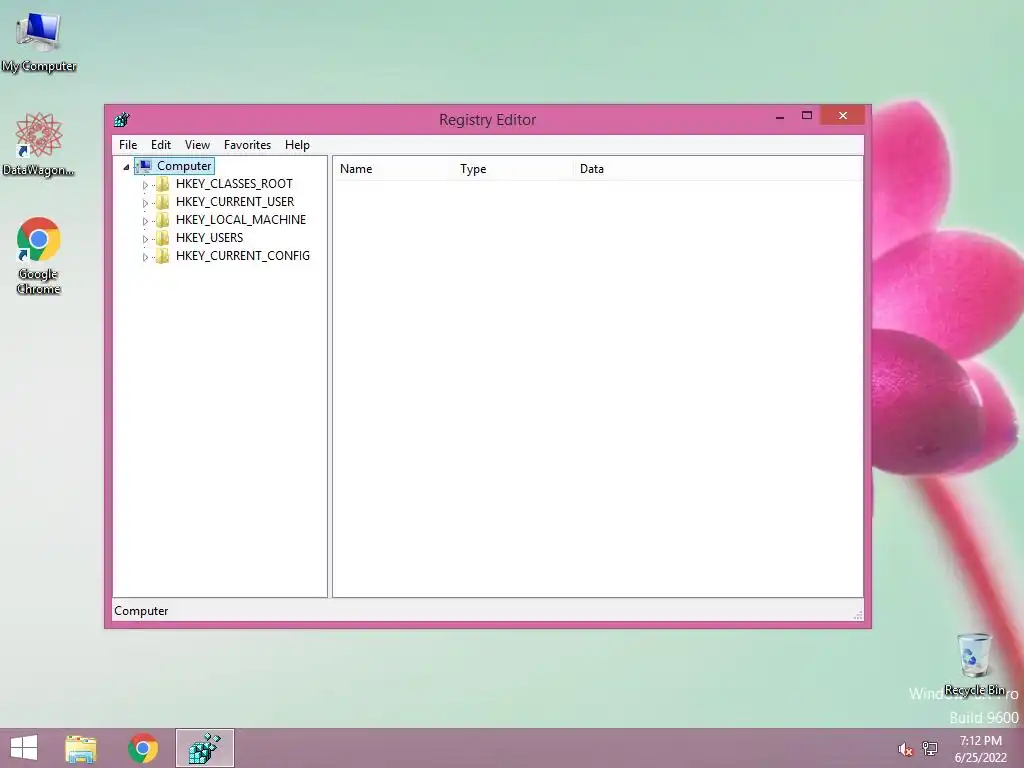Click the Type column header
Viewport: 1024px width, 768px height.
[x=513, y=168]
